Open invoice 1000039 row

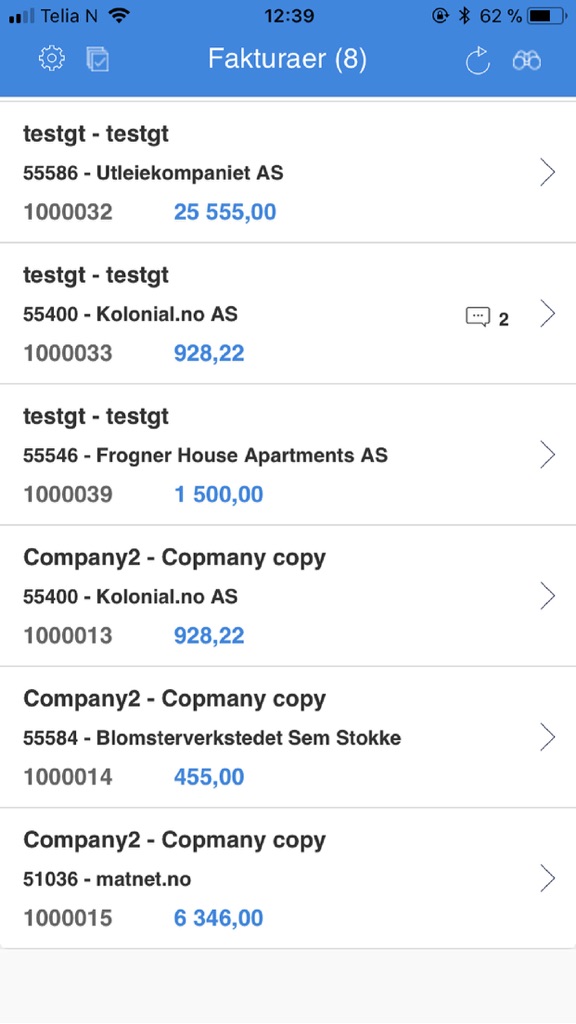(288, 455)
